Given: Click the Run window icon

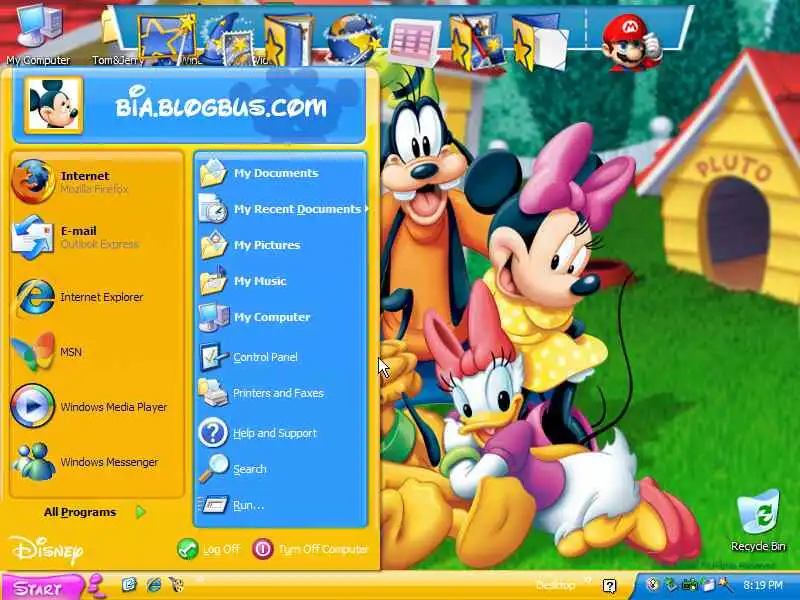Looking at the screenshot, I should pyautogui.click(x=214, y=505).
